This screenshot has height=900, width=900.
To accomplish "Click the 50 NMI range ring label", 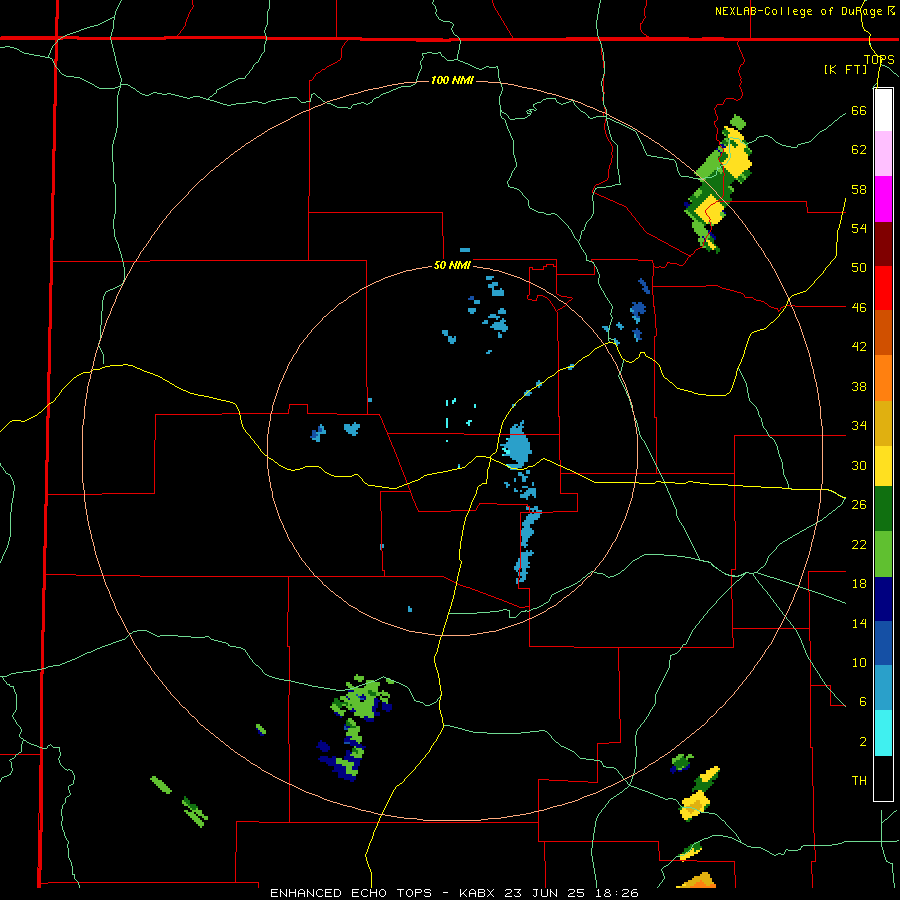I will tap(452, 265).
